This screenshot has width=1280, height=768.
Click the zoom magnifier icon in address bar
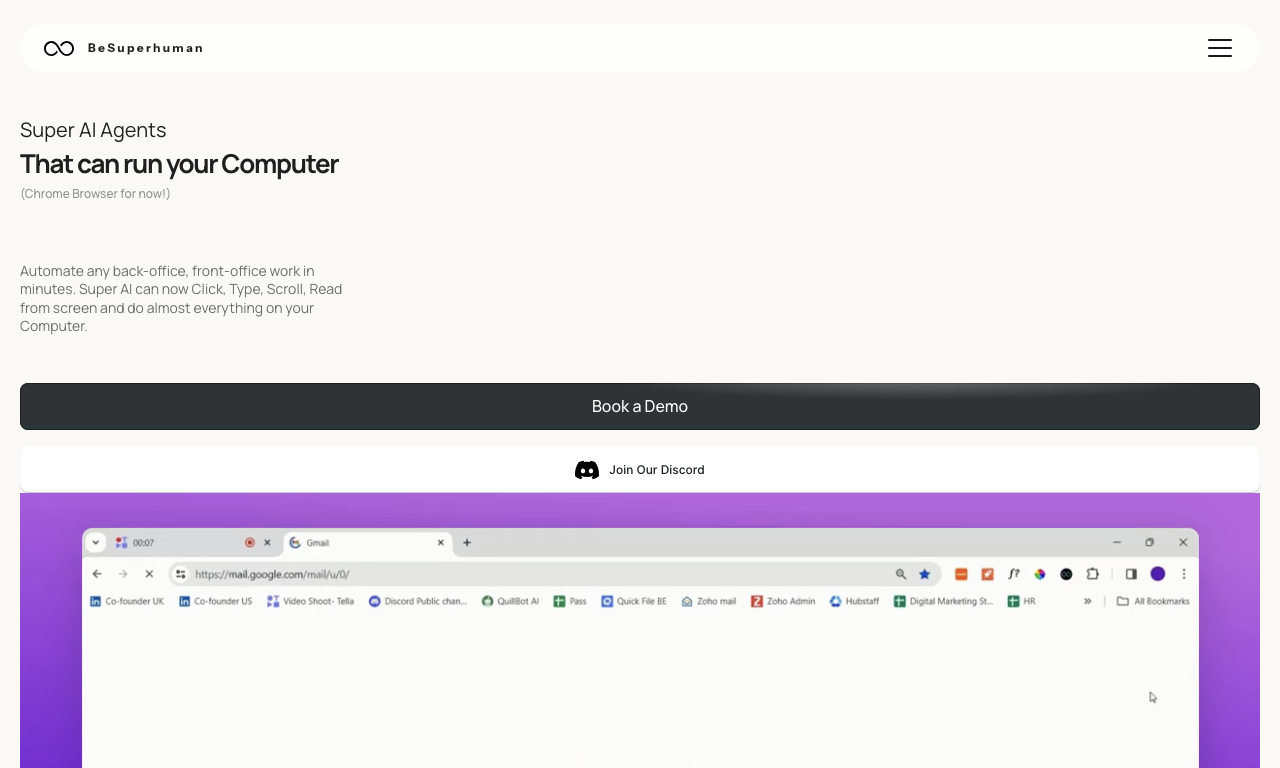pos(901,574)
